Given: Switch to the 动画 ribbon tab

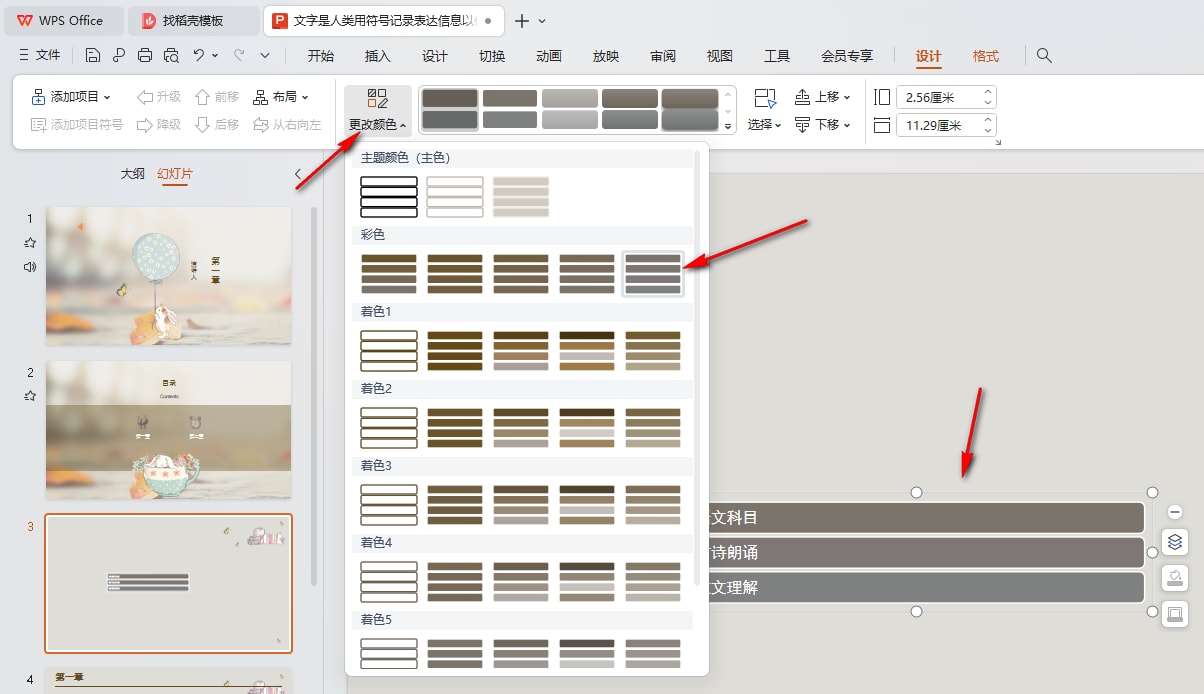Looking at the screenshot, I should [549, 56].
